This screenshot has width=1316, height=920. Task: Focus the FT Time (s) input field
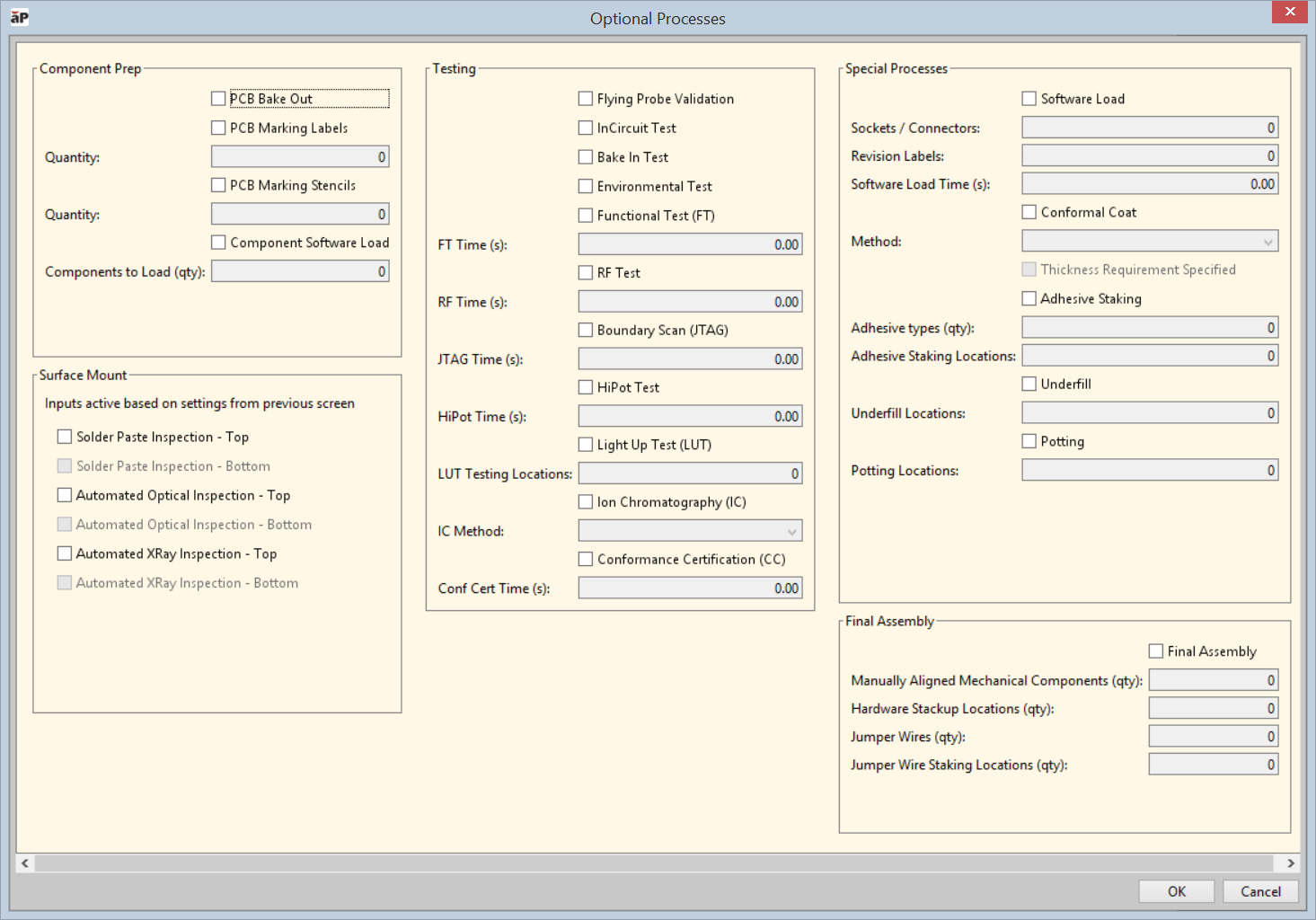tap(690, 244)
